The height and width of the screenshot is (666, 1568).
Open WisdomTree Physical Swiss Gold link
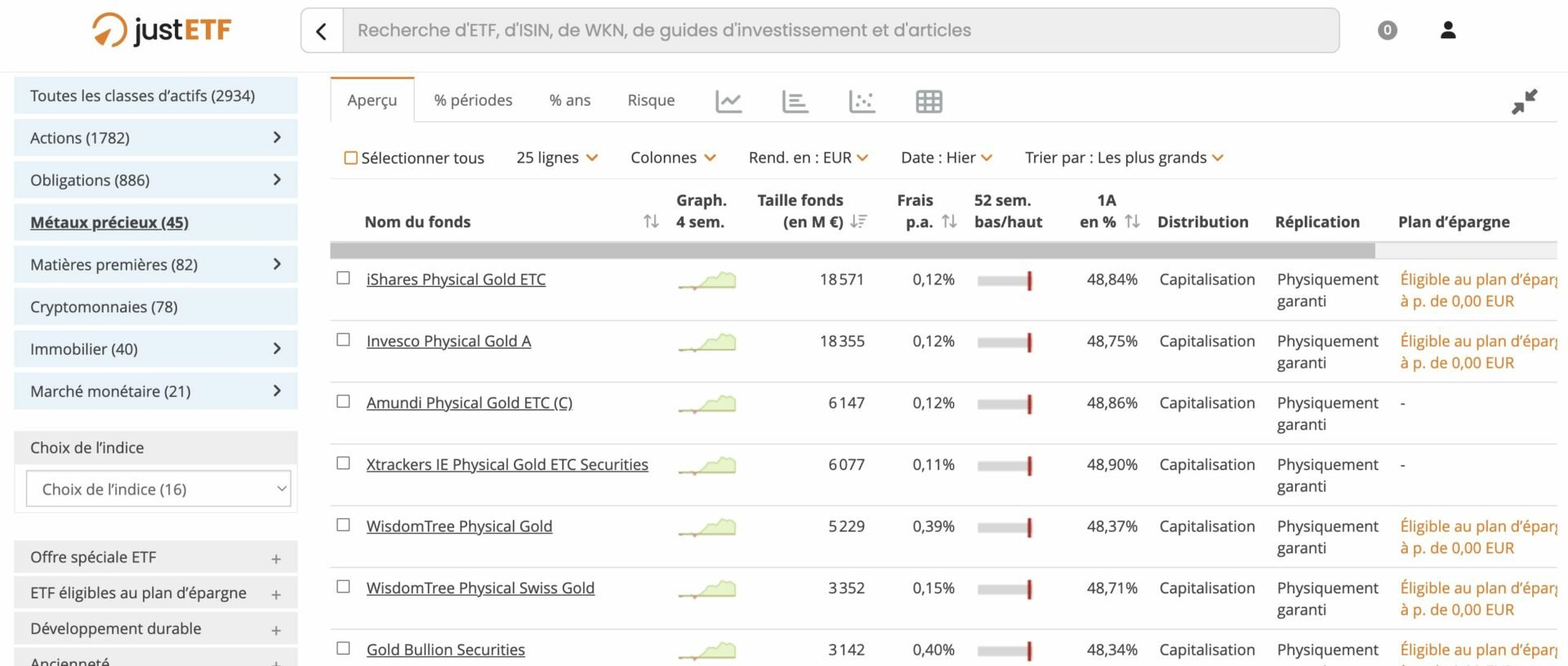point(480,588)
